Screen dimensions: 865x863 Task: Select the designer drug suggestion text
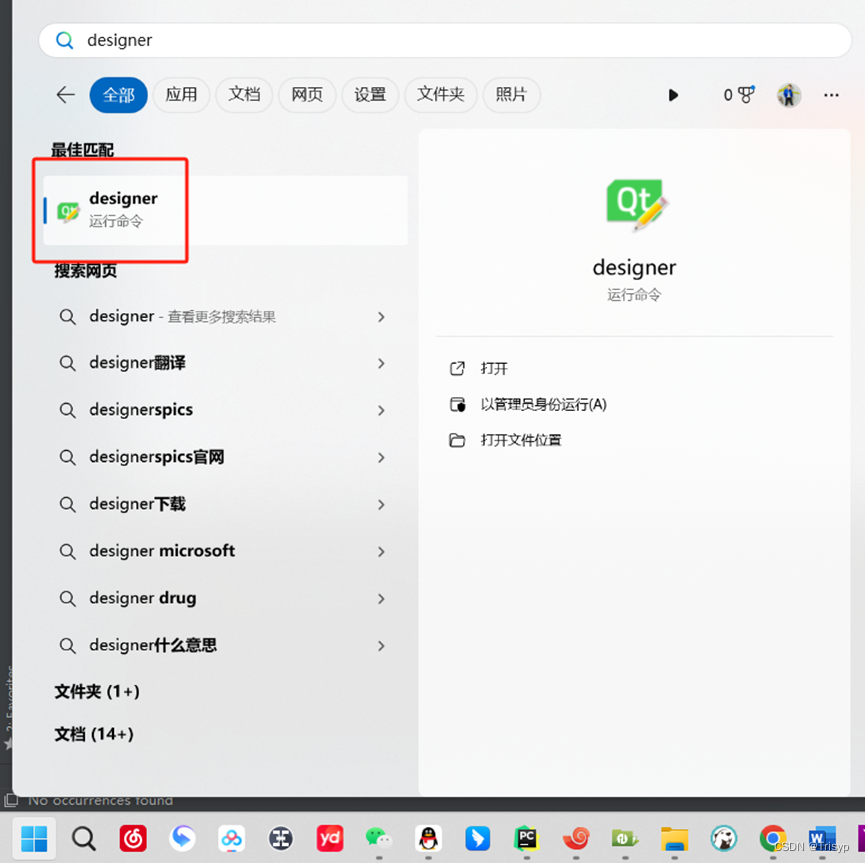pos(143,598)
